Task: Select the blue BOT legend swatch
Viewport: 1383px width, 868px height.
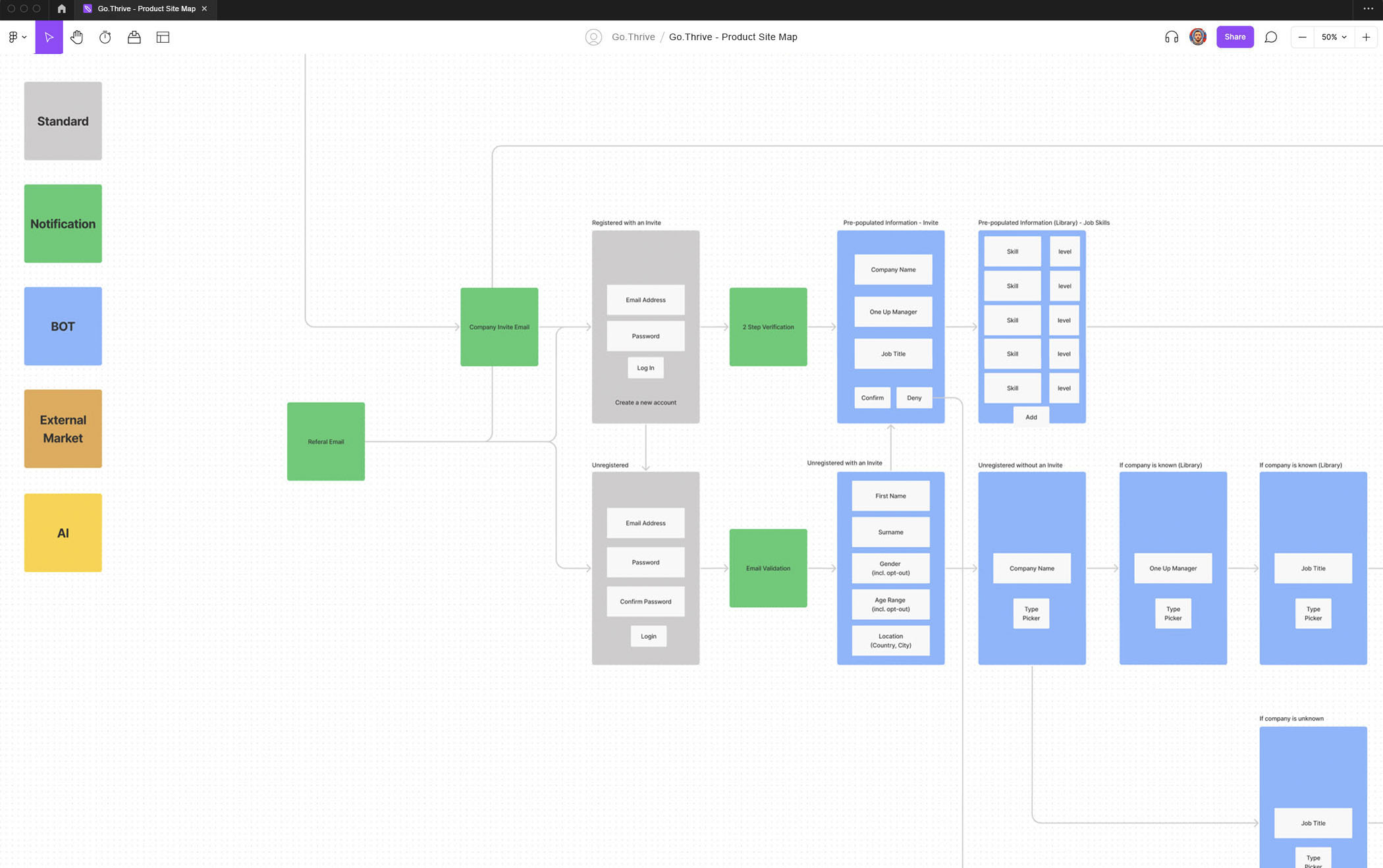Action: (63, 327)
